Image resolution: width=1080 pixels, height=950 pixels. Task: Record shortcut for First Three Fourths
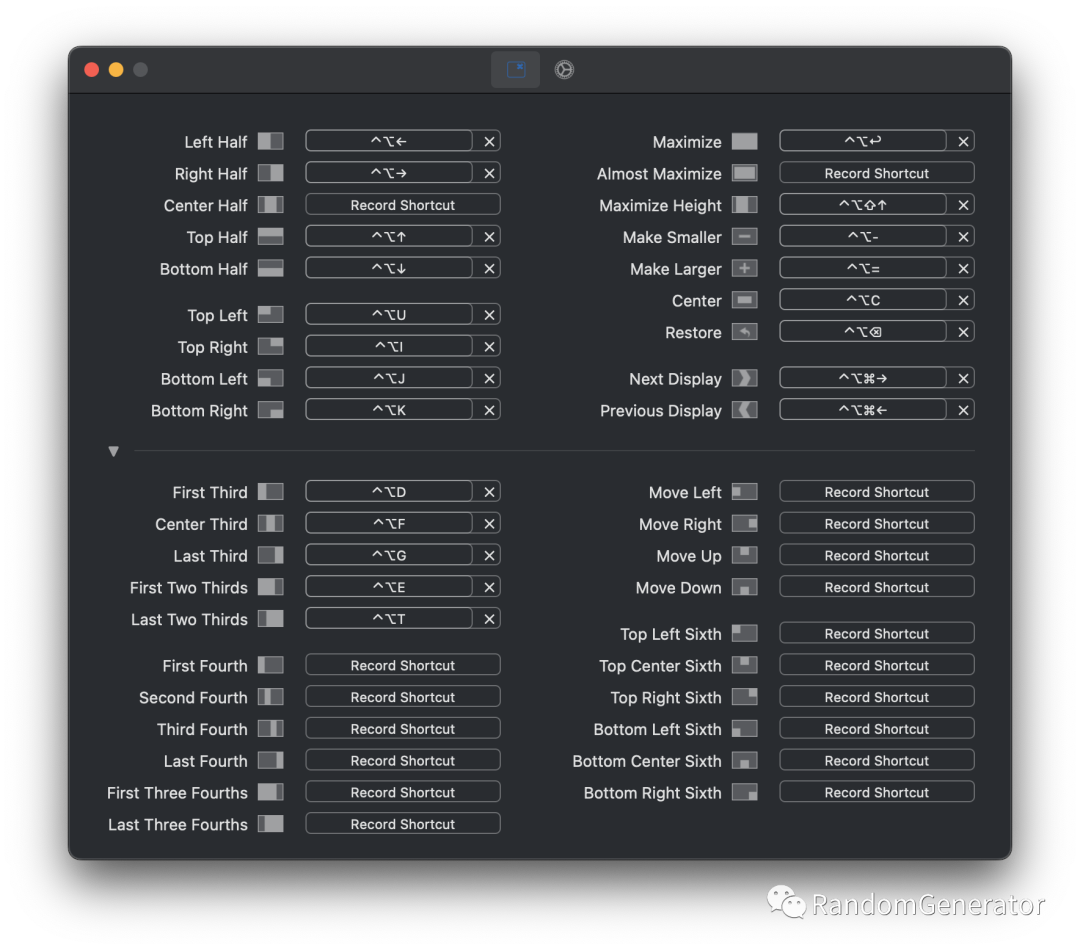403,792
